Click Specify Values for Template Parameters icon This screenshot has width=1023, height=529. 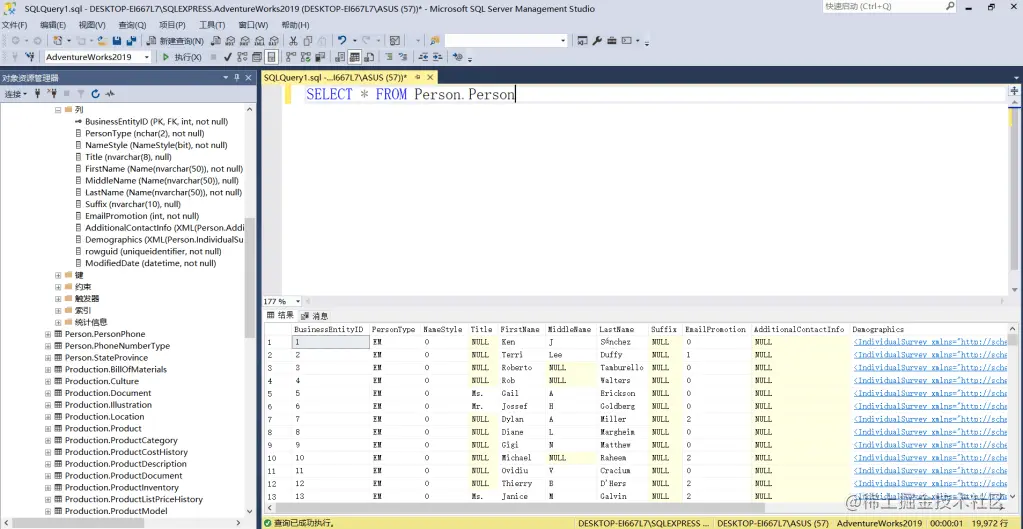click(x=457, y=57)
